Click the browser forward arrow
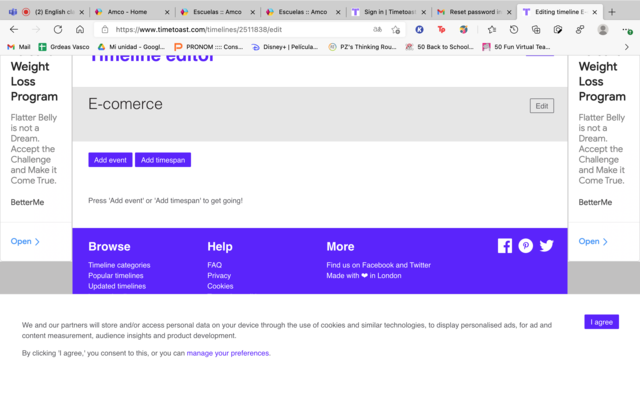640x400 pixels. coord(36,29)
